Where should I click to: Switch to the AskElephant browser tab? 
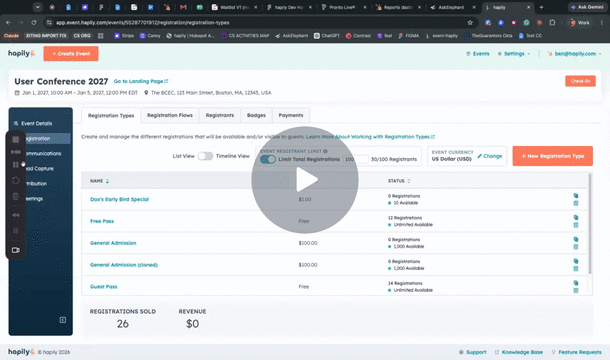[x=451, y=7]
